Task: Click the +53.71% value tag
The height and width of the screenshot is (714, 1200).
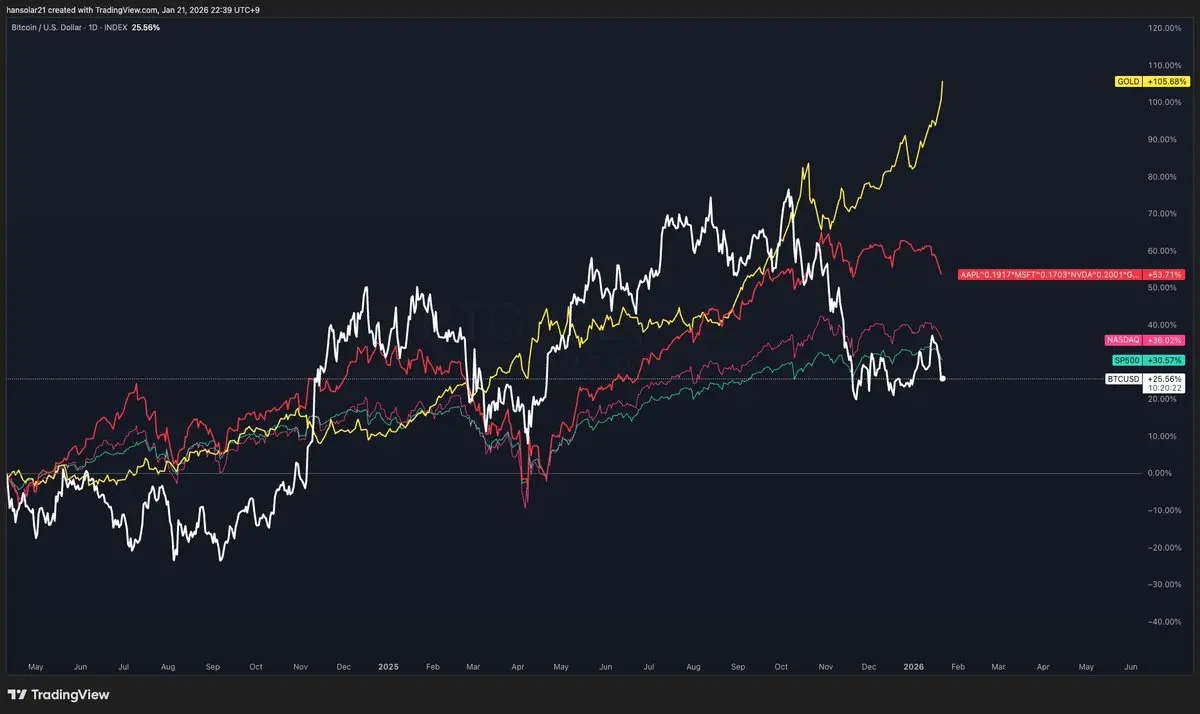Action: click(x=1163, y=274)
